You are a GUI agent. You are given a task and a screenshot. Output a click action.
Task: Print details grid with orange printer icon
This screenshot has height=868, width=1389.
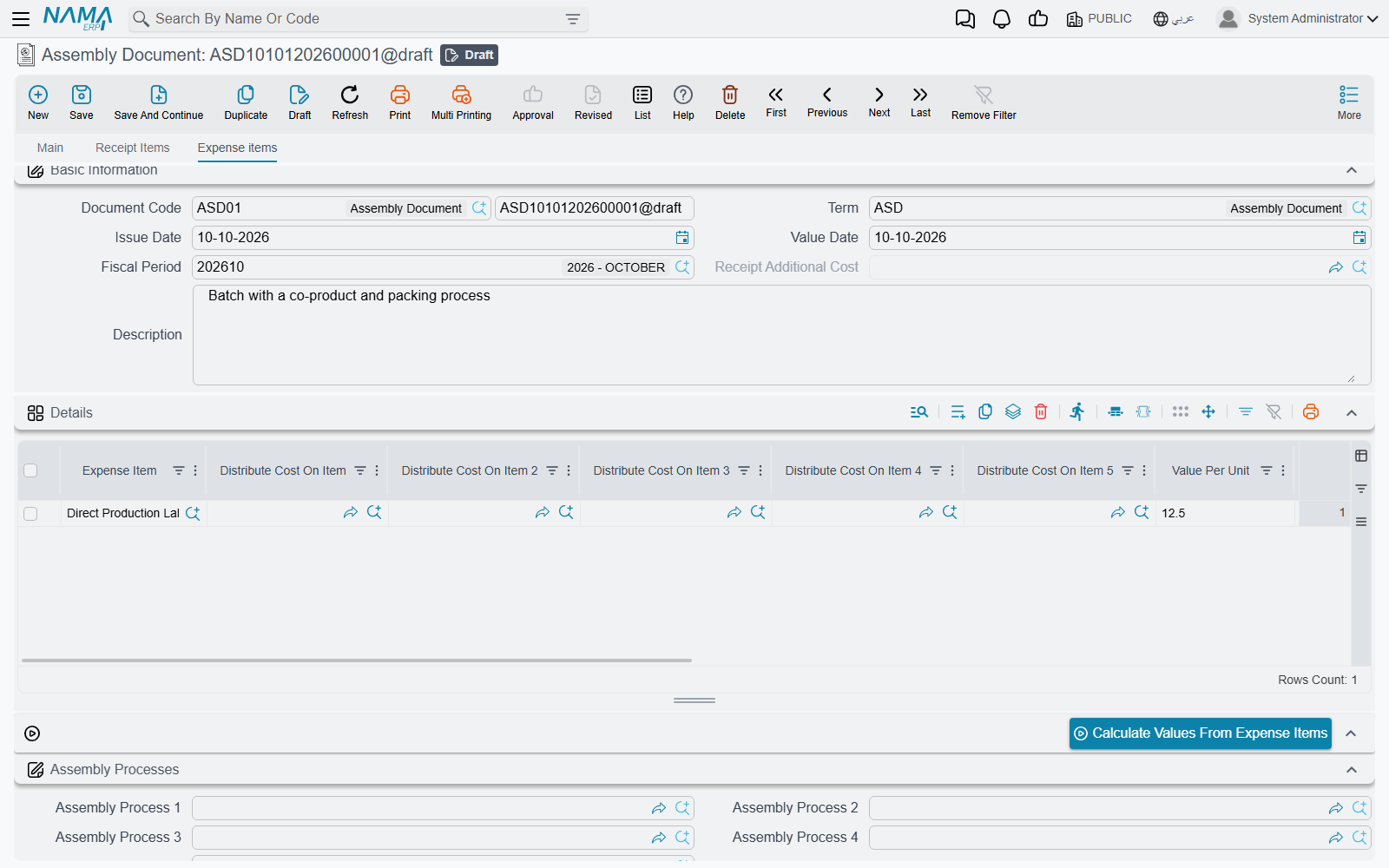(1311, 412)
